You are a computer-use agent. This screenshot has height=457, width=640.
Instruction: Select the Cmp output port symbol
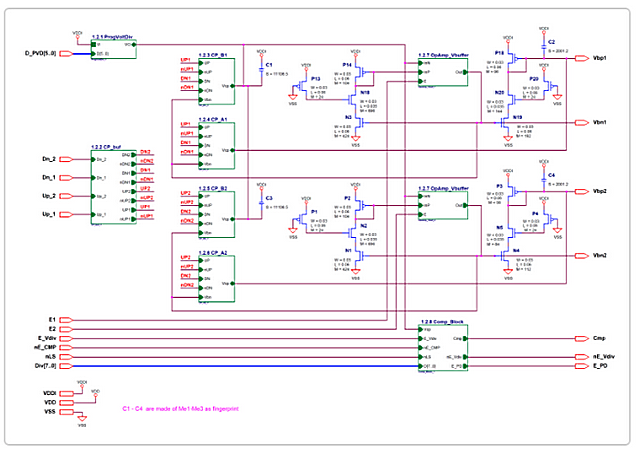pyautogui.click(x=582, y=338)
